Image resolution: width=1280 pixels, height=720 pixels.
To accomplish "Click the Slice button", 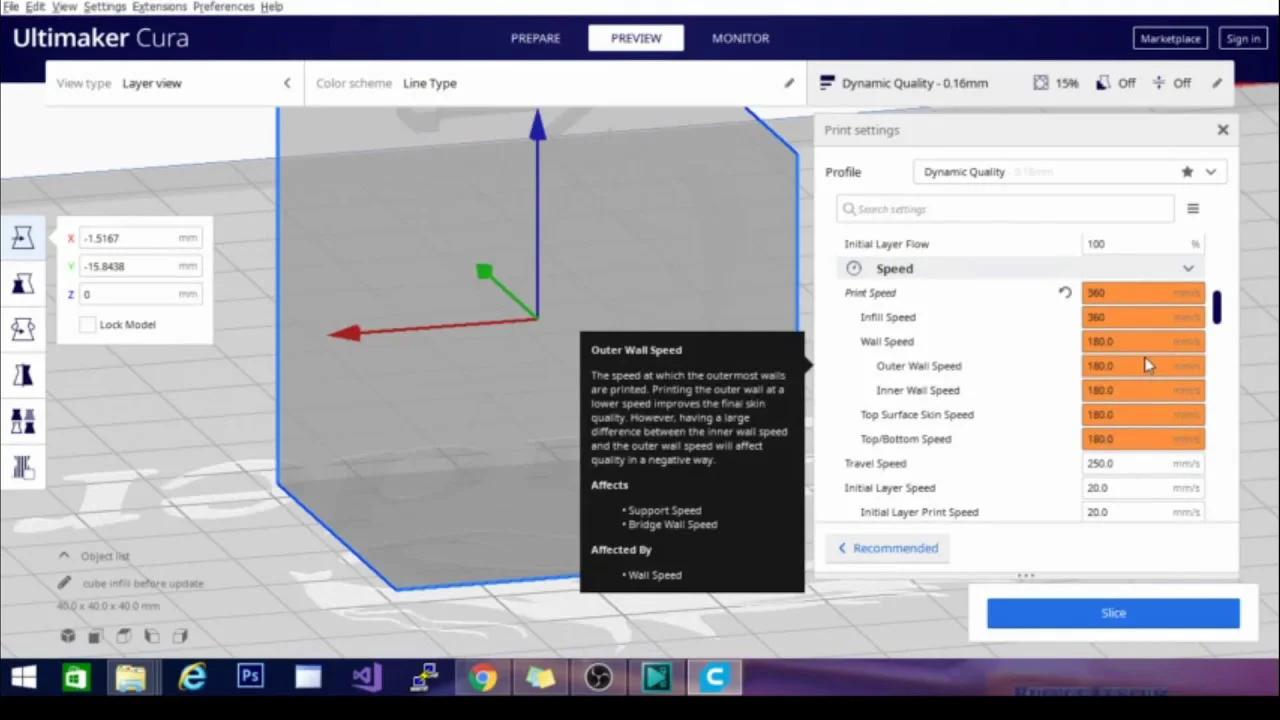I will click(x=1113, y=613).
